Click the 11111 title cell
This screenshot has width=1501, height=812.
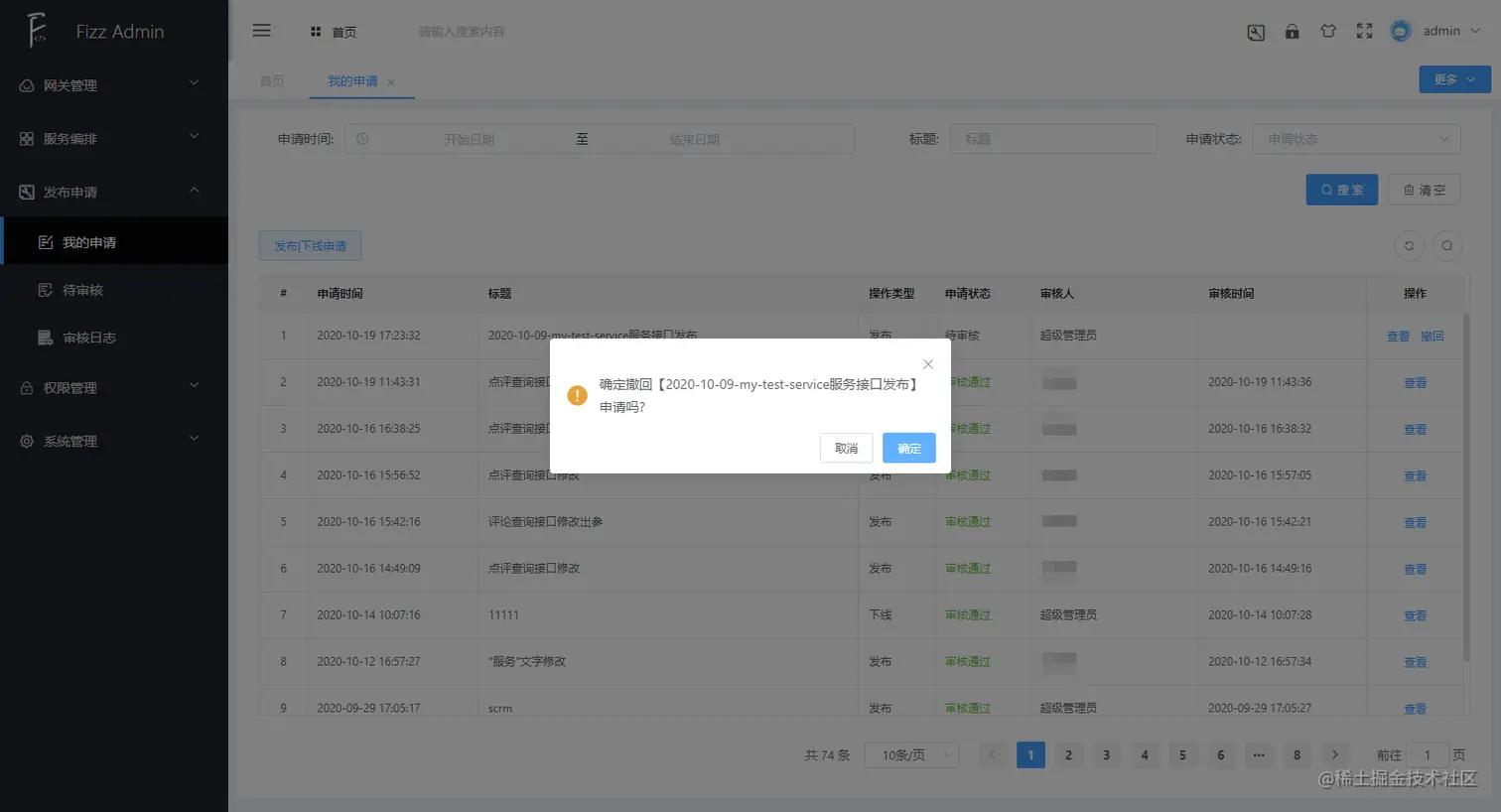click(x=503, y=615)
